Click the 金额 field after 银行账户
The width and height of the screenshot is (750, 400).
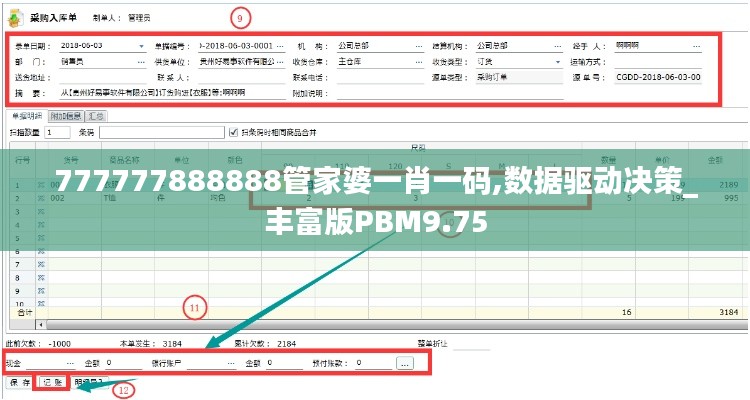pos(285,364)
